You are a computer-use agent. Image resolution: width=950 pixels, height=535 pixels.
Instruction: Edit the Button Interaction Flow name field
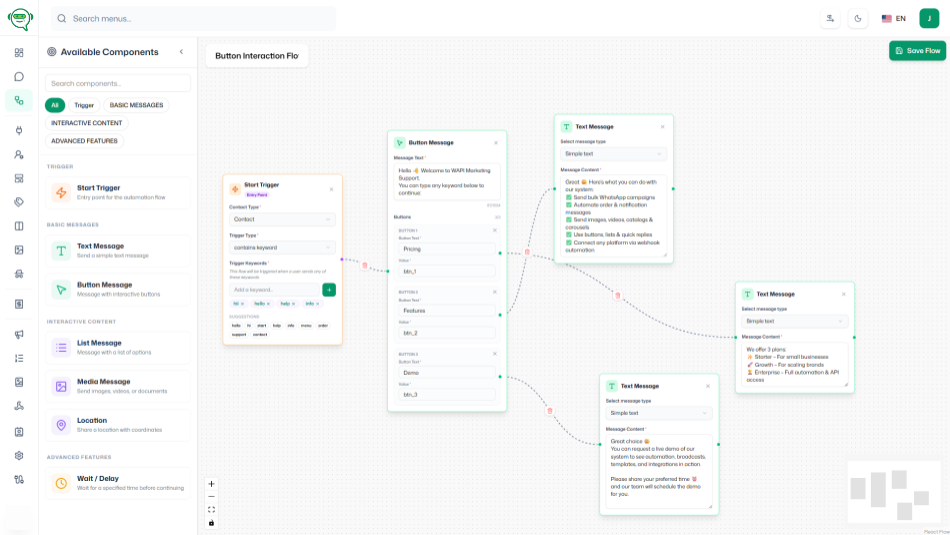pyautogui.click(x=257, y=56)
